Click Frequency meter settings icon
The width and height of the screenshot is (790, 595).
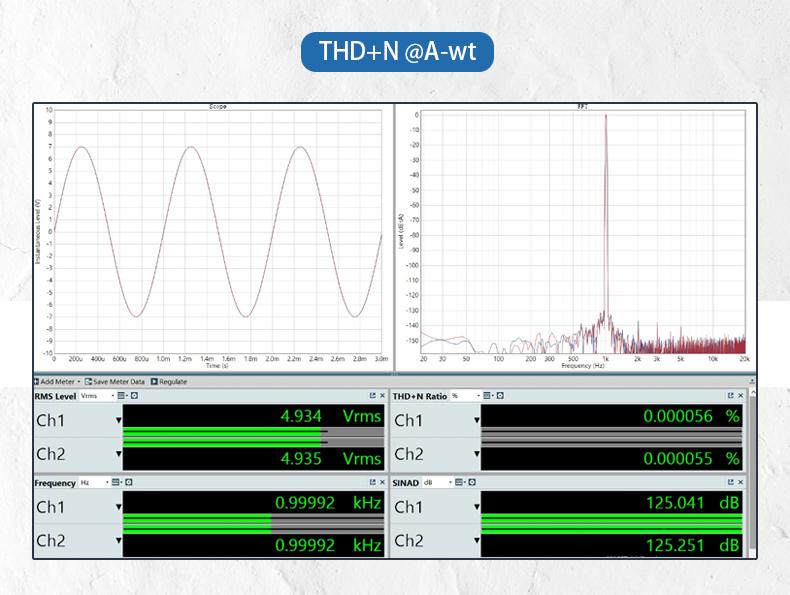coord(117,482)
